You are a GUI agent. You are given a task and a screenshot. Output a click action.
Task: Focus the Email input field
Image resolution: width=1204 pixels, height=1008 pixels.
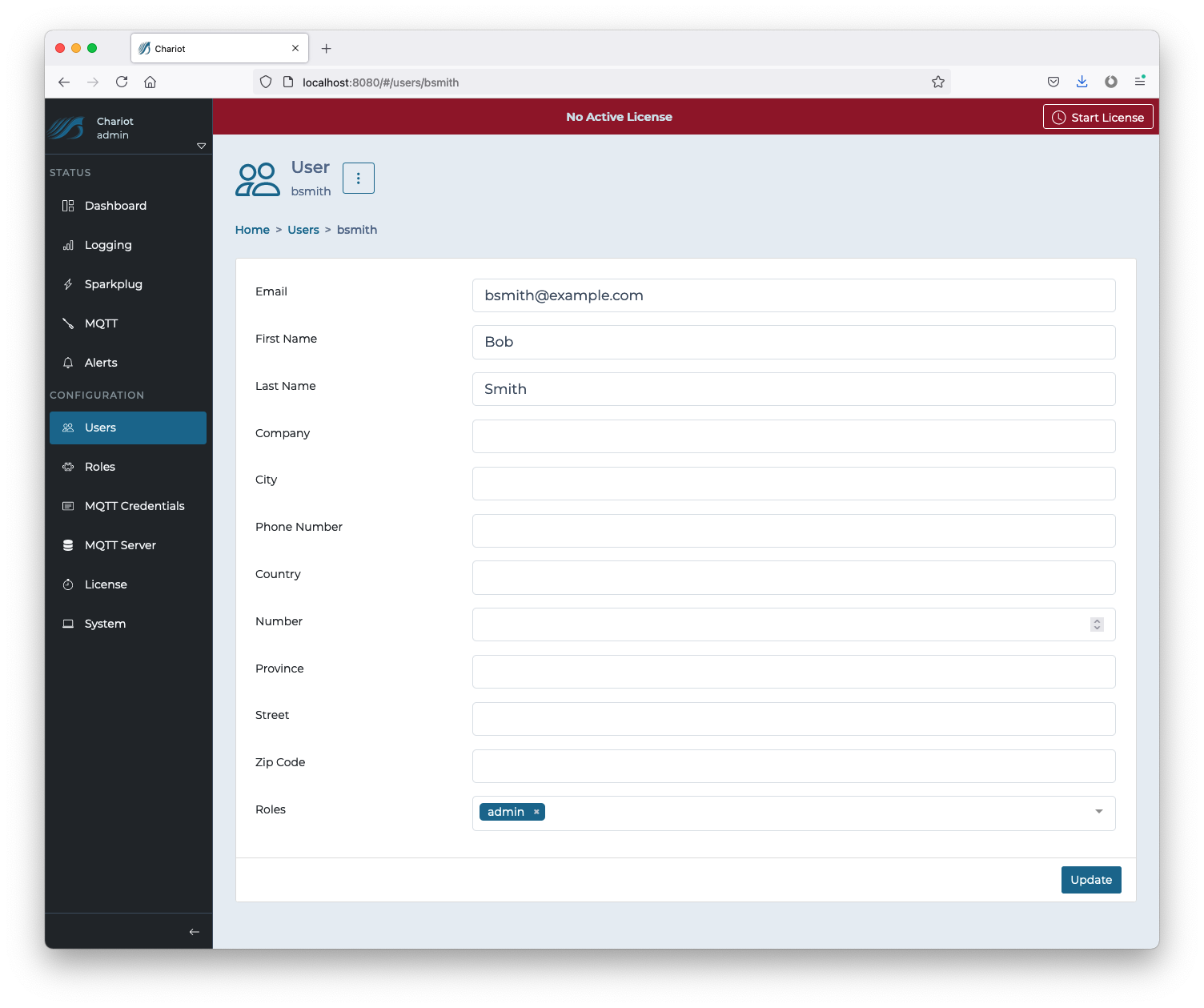[x=794, y=295]
